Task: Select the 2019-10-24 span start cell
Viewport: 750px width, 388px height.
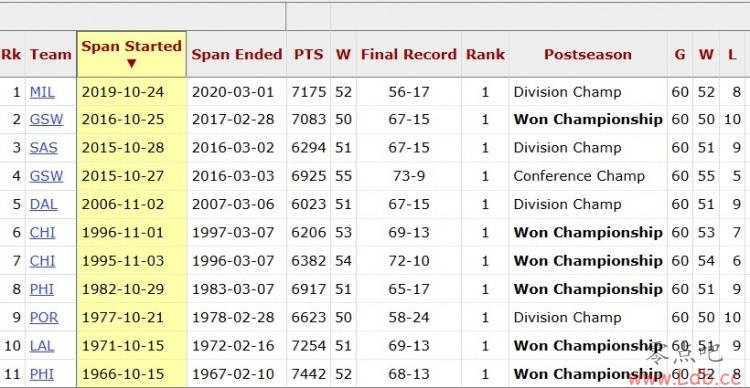Action: 132,92
